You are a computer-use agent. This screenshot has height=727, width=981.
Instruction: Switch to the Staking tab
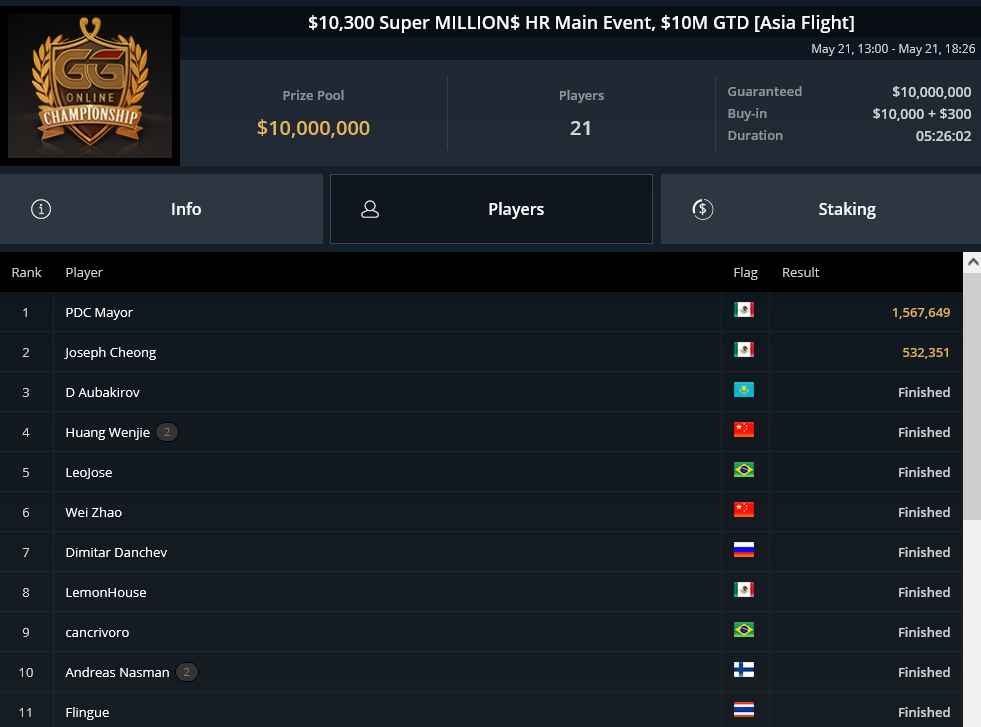pyautogui.click(x=821, y=209)
